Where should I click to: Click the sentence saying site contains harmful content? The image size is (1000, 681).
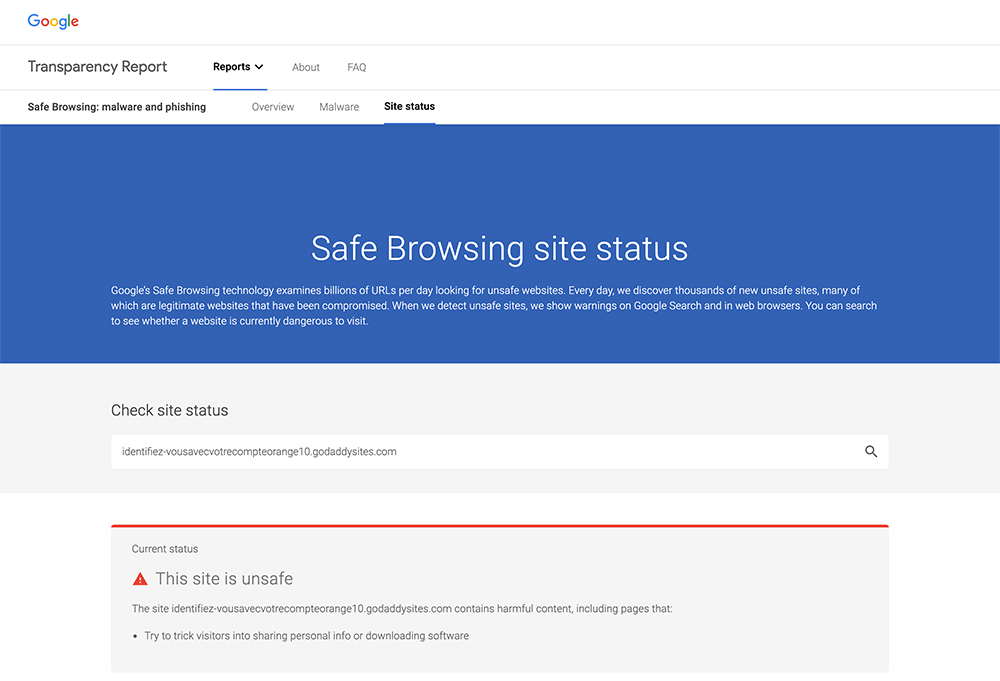point(402,608)
